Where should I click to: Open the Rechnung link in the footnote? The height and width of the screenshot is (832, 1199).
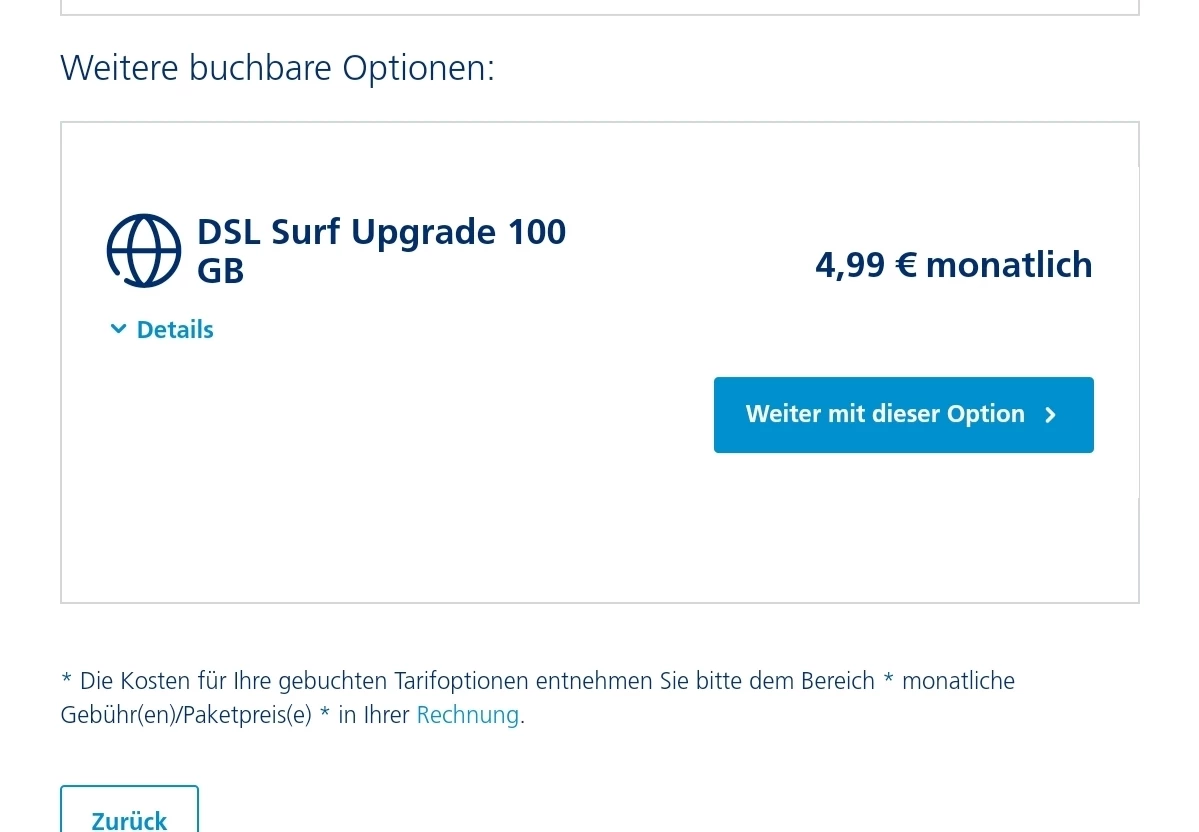(x=467, y=715)
